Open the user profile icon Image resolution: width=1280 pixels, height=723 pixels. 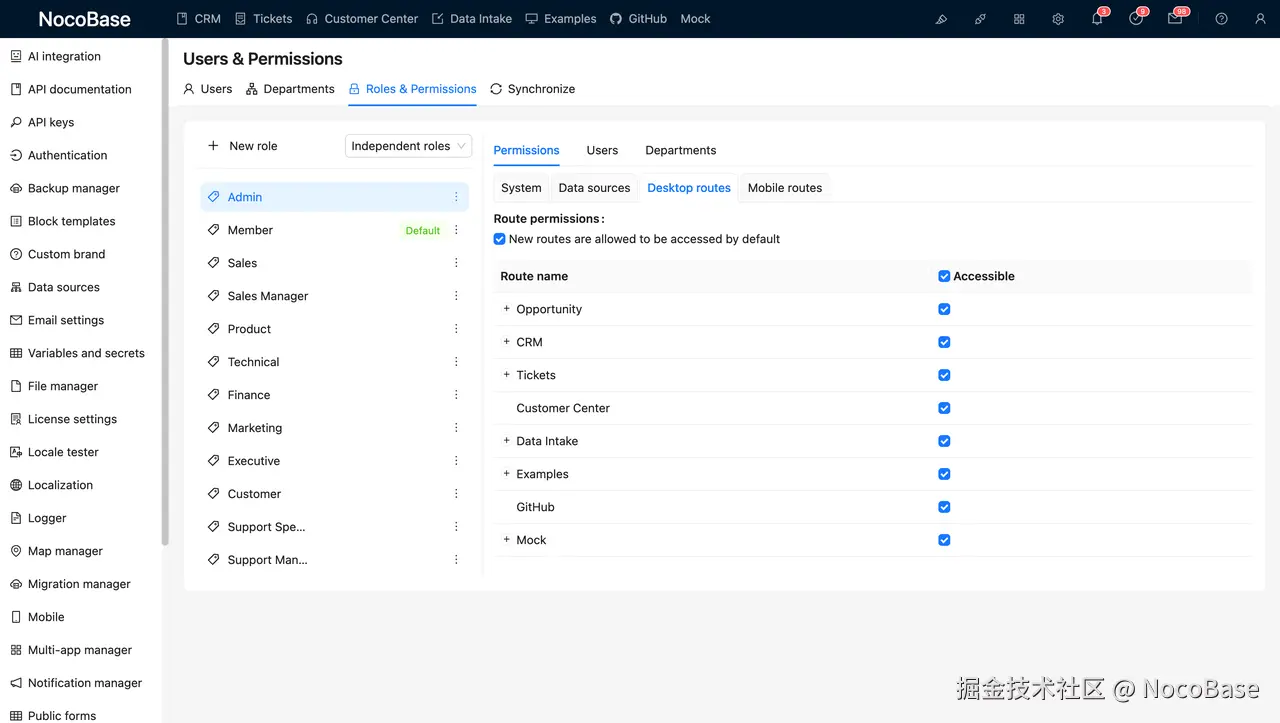(x=1260, y=18)
